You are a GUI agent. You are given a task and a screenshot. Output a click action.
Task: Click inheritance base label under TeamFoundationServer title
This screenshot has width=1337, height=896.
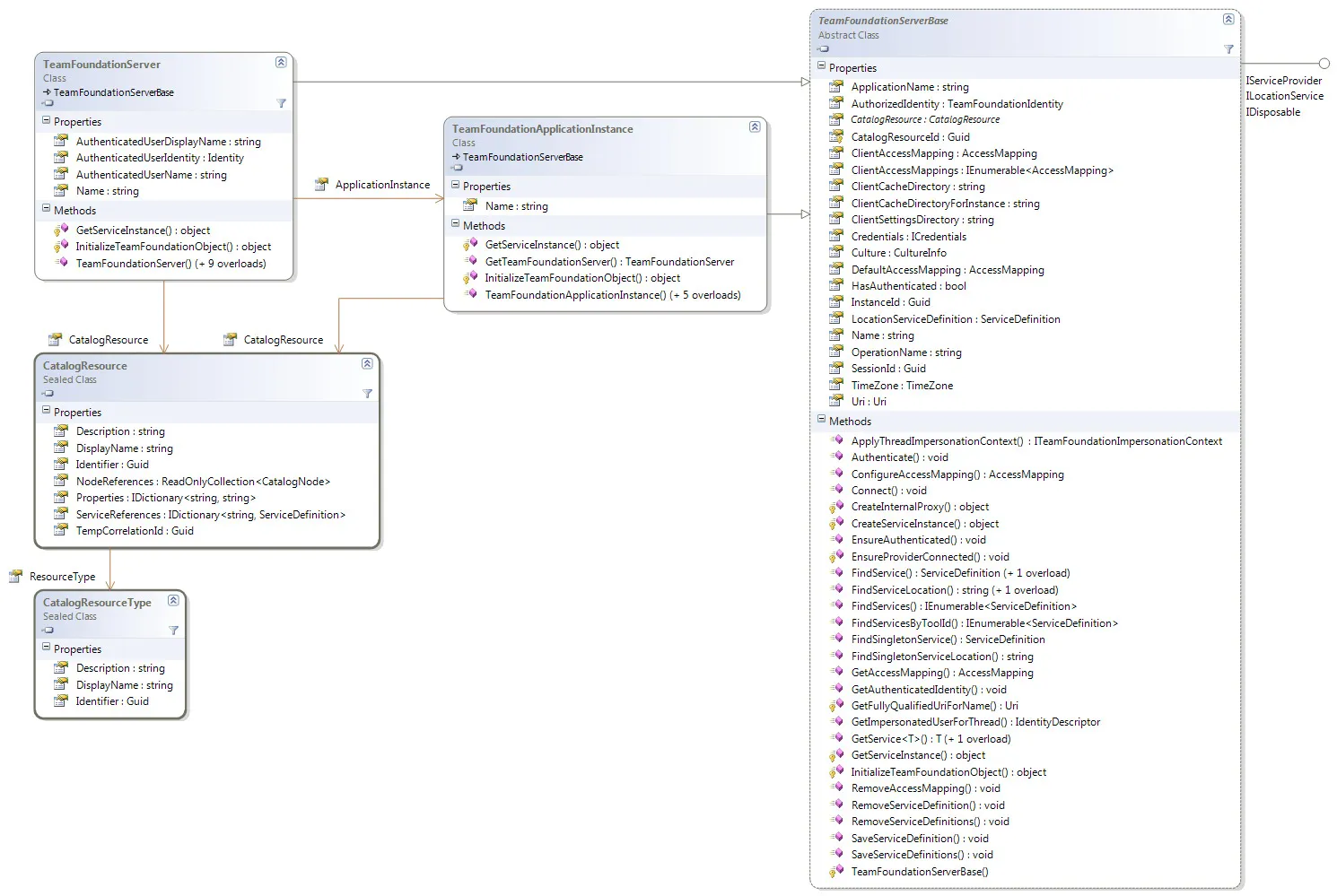[x=109, y=92]
